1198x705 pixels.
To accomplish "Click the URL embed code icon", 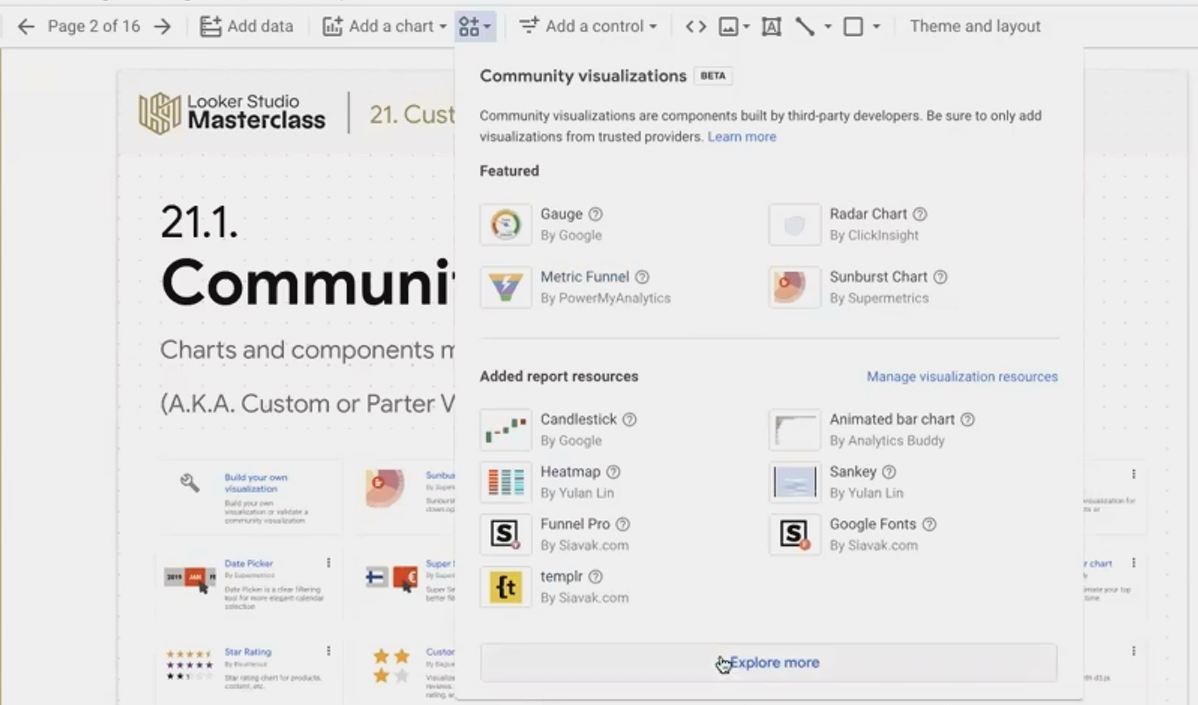I will (x=695, y=27).
